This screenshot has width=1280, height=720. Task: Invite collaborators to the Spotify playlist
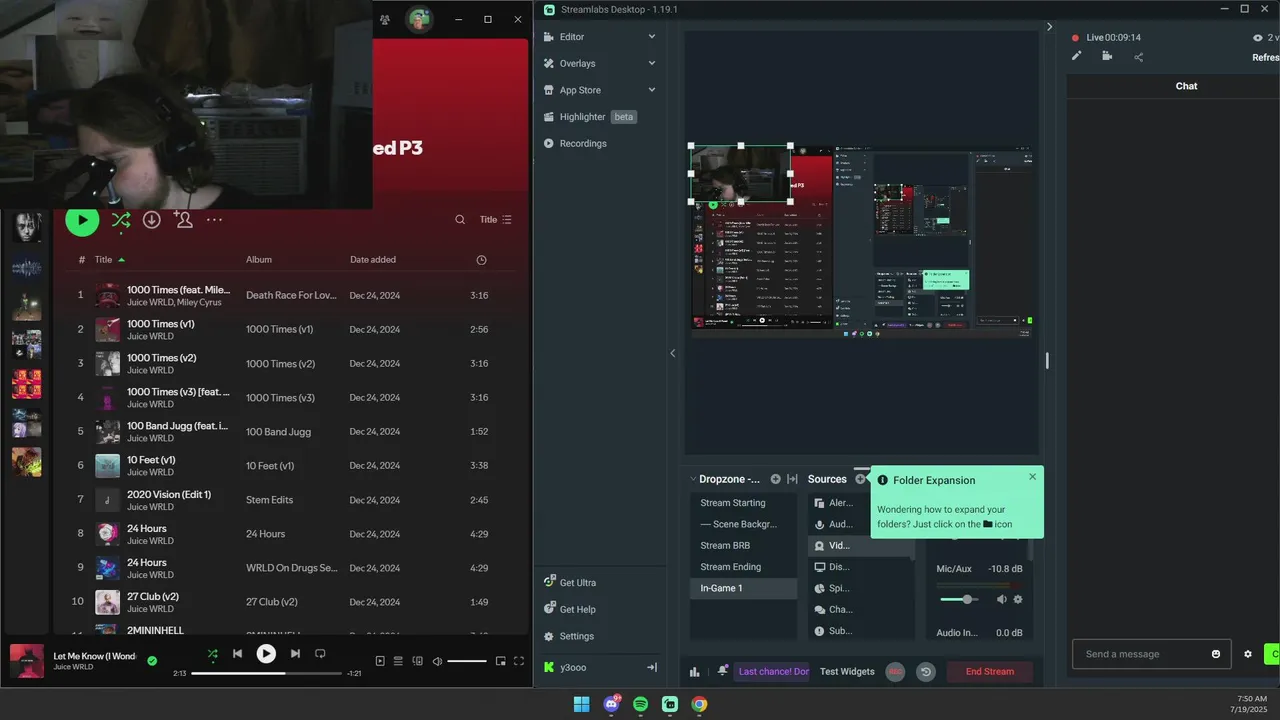click(183, 220)
